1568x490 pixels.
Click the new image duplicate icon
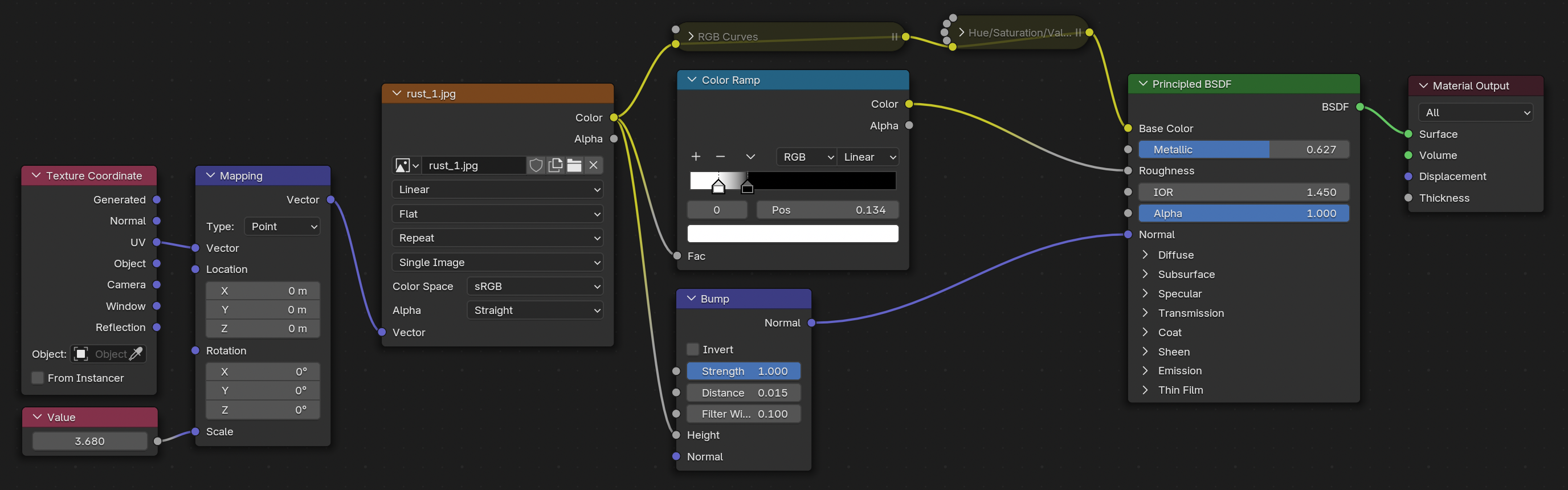coord(555,166)
